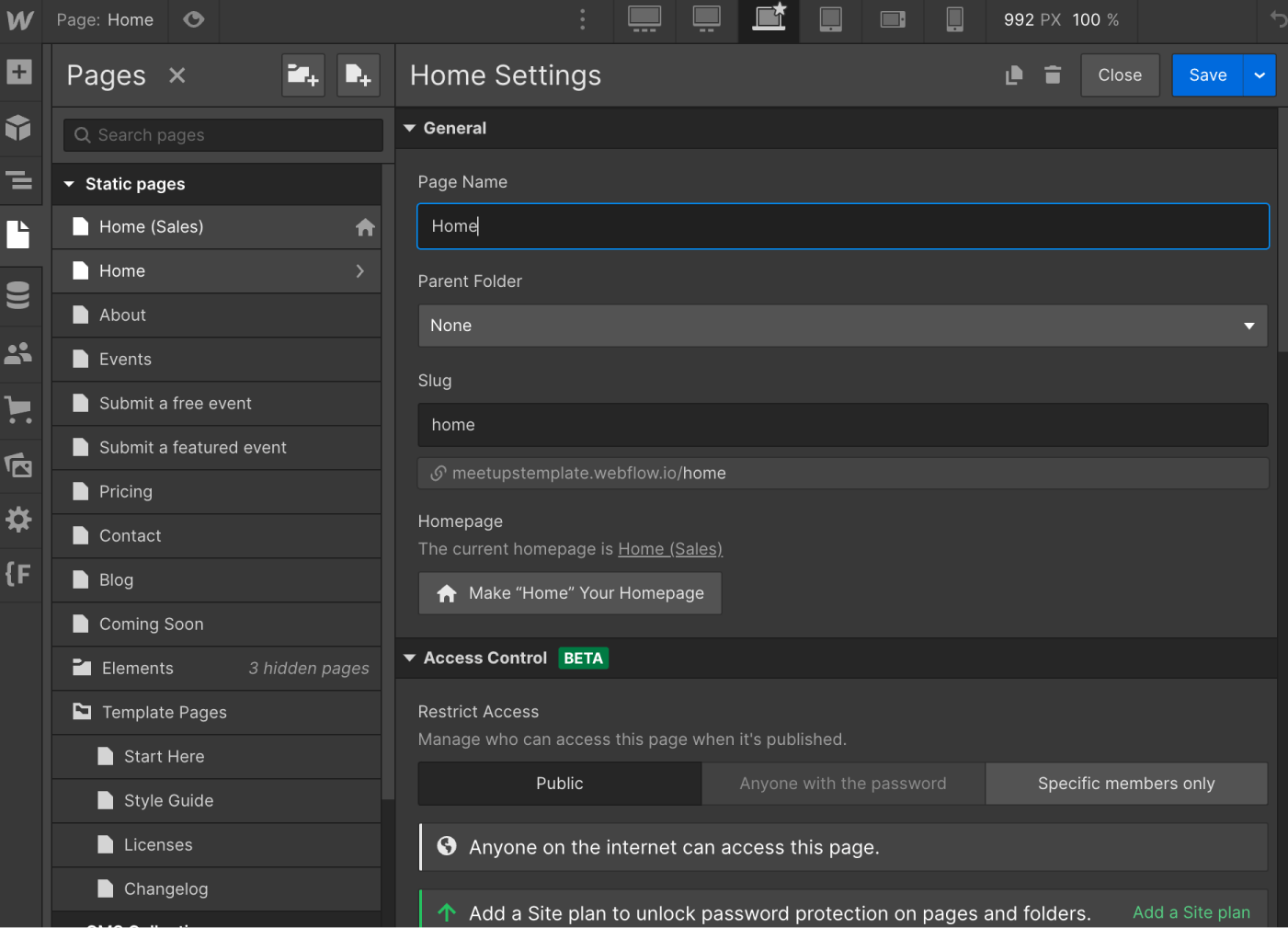
Task: Open the Navigator panel
Action: pyautogui.click(x=19, y=181)
